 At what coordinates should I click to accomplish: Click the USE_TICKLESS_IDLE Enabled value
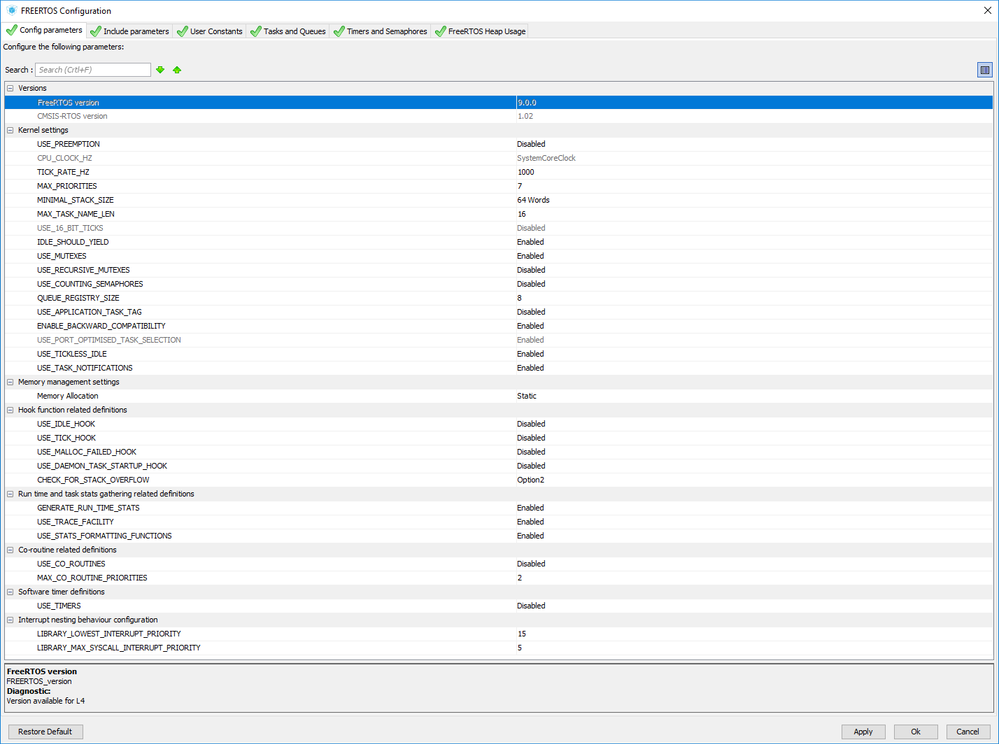pyautogui.click(x=531, y=355)
